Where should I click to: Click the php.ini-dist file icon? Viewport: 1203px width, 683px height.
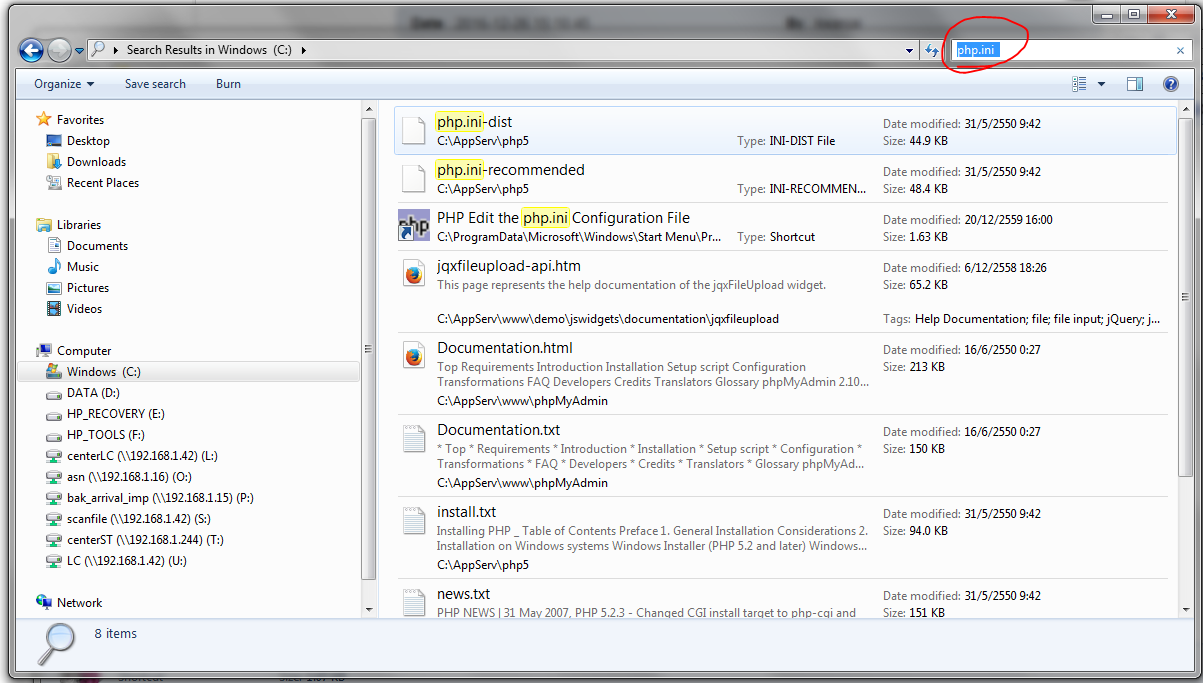(414, 131)
